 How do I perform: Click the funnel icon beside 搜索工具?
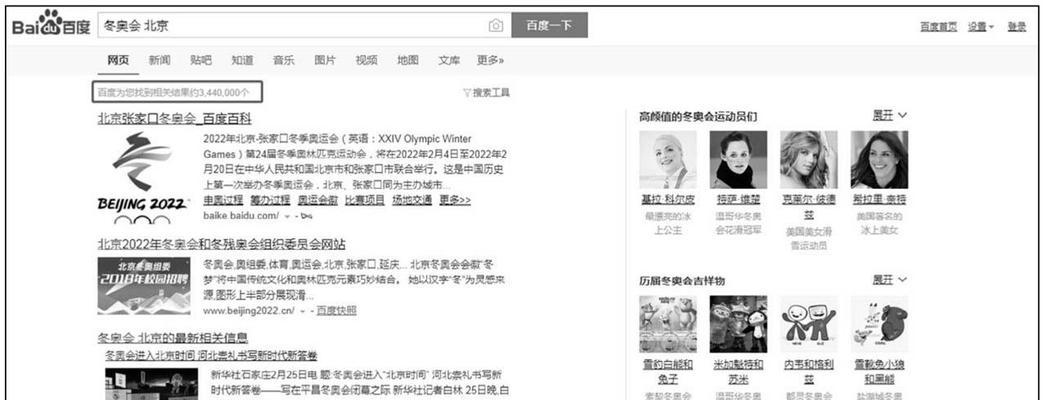pyautogui.click(x=467, y=93)
